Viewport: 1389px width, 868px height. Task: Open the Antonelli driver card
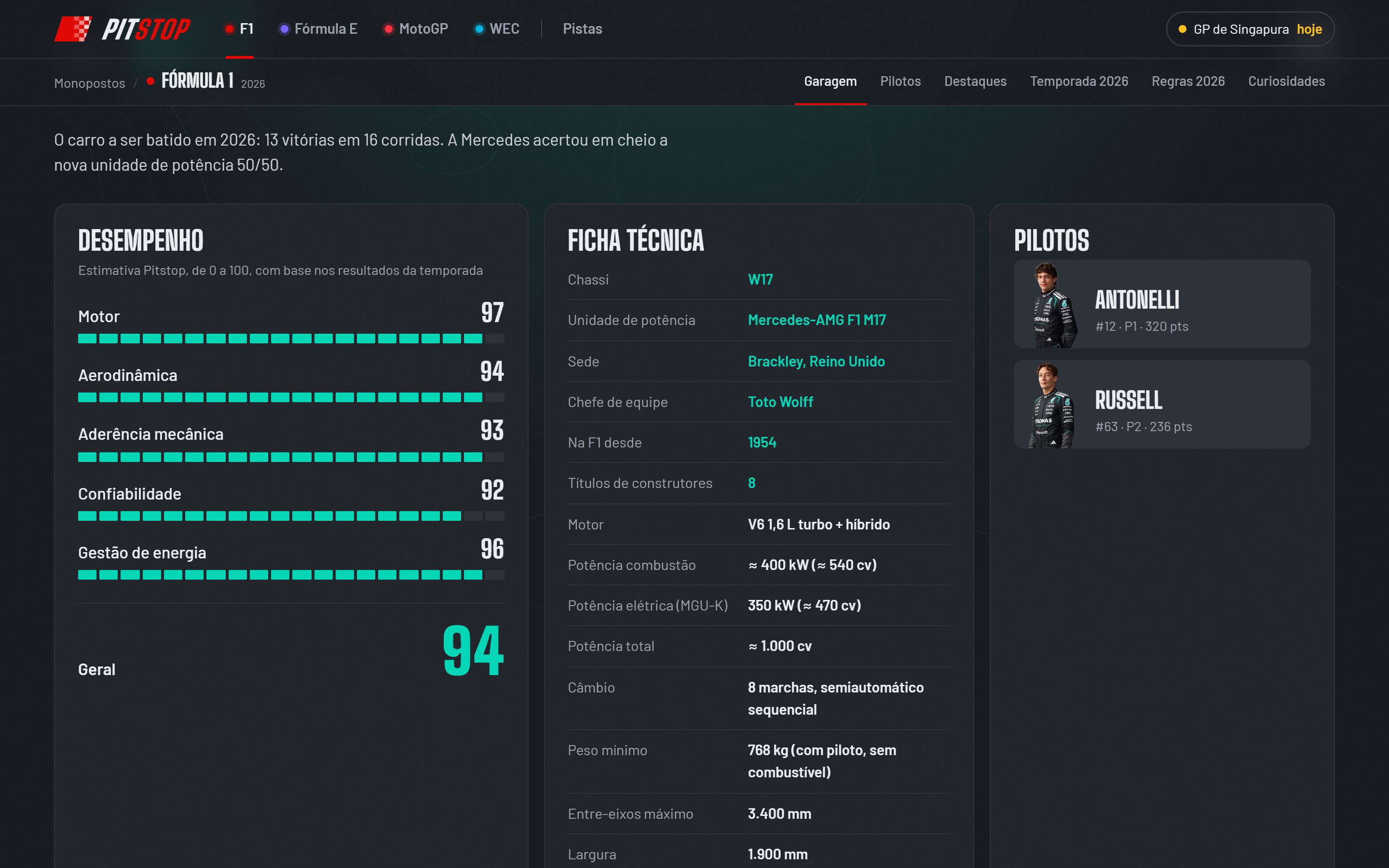[1162, 304]
